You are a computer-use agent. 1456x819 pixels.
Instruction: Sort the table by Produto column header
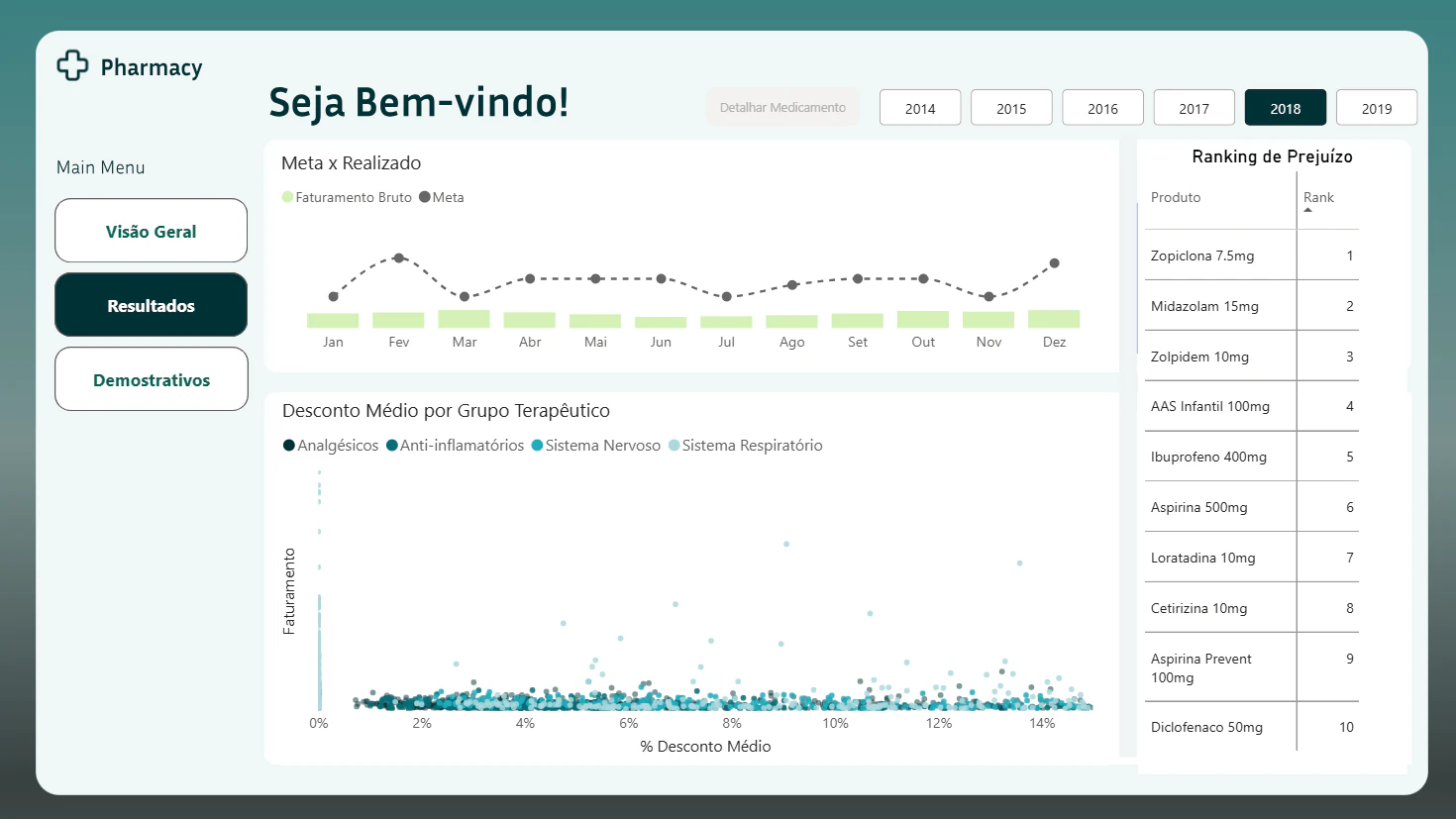coord(1176,197)
